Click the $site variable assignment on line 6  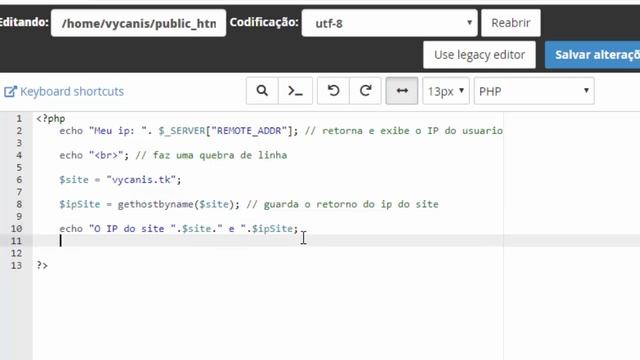74,180
